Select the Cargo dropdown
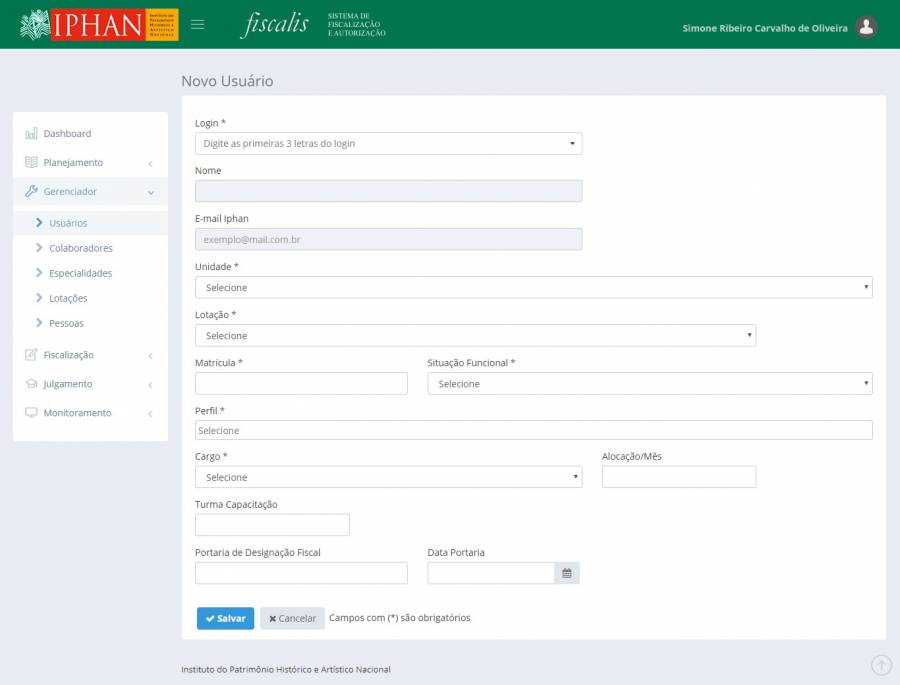Viewport: 900px width, 685px height. pos(388,478)
